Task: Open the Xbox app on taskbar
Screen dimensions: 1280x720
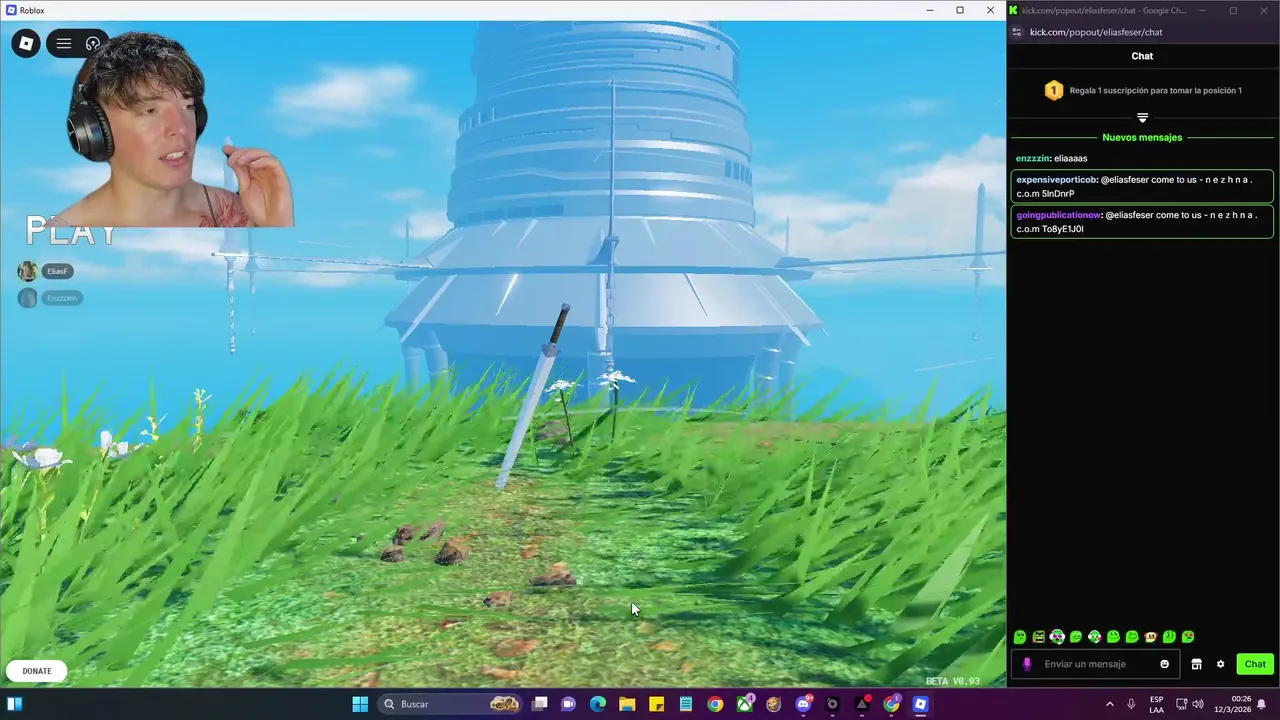Action: pos(745,704)
